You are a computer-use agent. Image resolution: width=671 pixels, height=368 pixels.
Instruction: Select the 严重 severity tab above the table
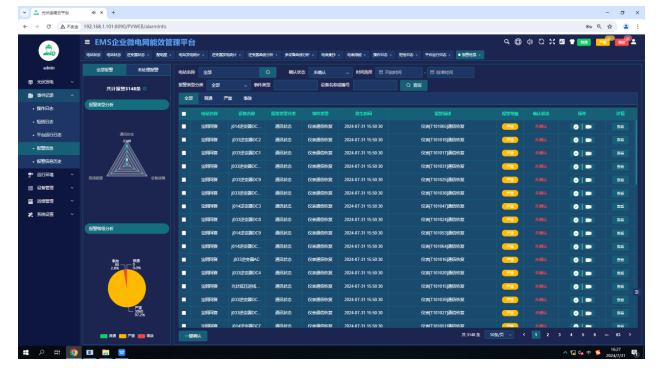click(x=228, y=98)
